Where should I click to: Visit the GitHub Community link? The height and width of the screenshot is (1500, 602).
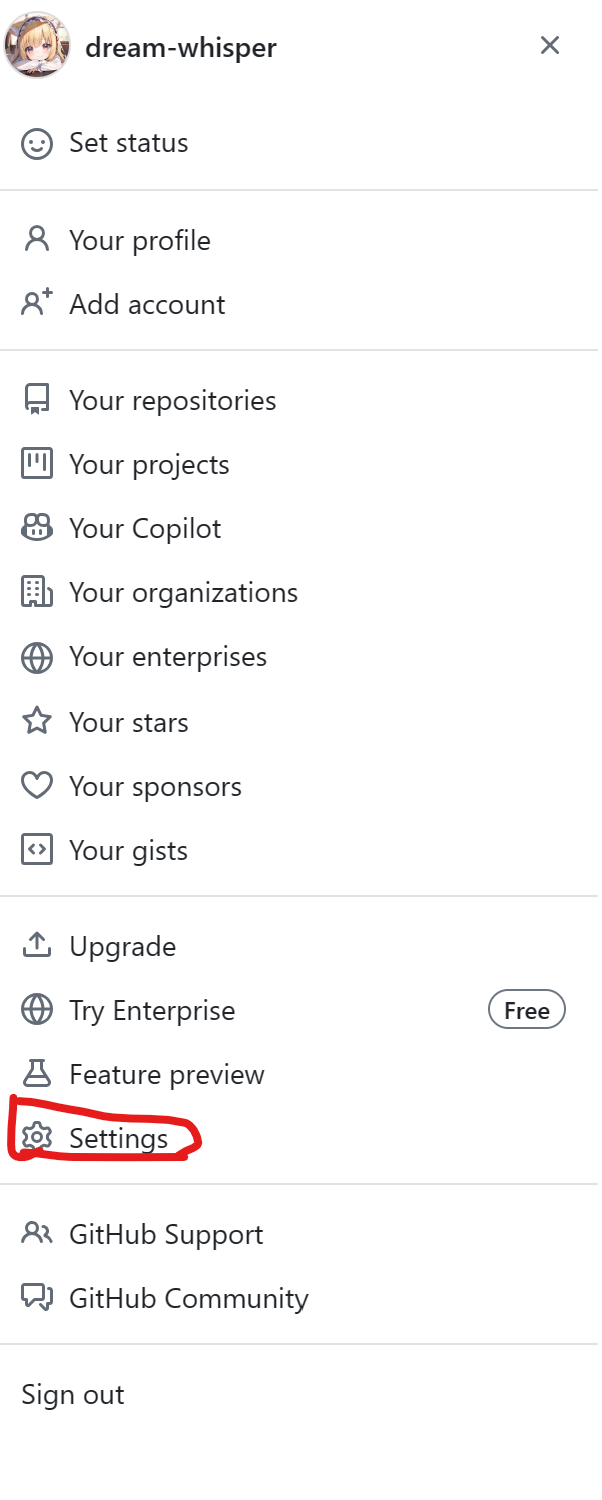[x=188, y=1299]
